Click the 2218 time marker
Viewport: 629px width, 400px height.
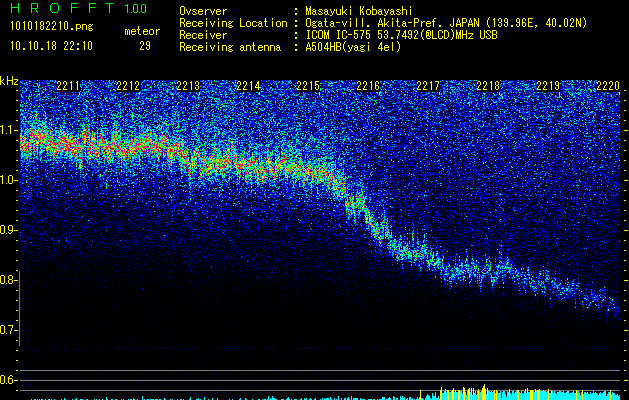488,86
